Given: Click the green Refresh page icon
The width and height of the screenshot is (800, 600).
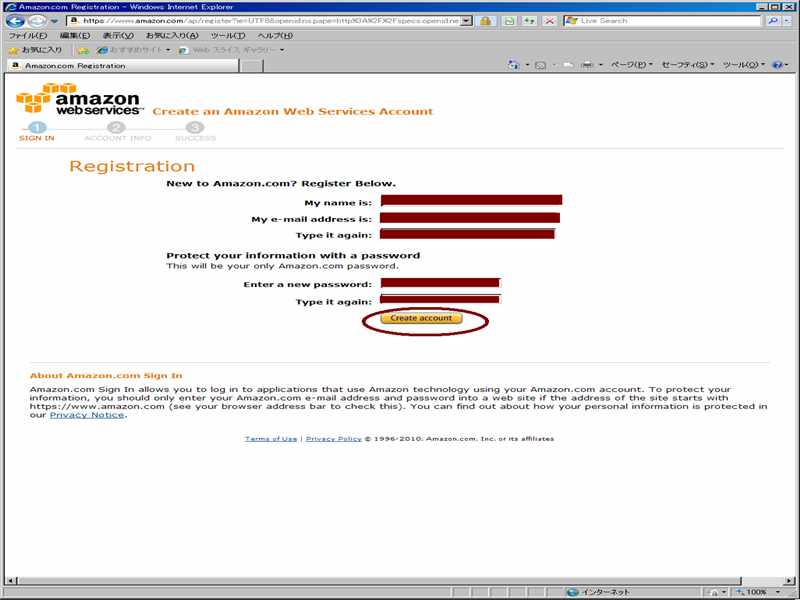Looking at the screenshot, I should (529, 21).
